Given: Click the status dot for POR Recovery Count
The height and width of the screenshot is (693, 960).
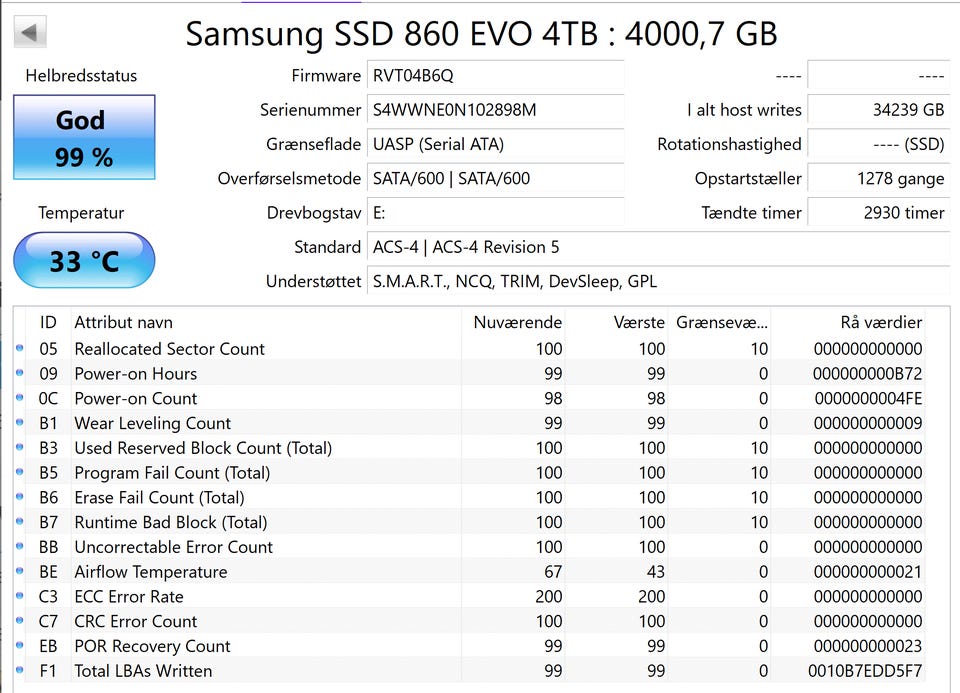Looking at the screenshot, I should click(x=20, y=645).
